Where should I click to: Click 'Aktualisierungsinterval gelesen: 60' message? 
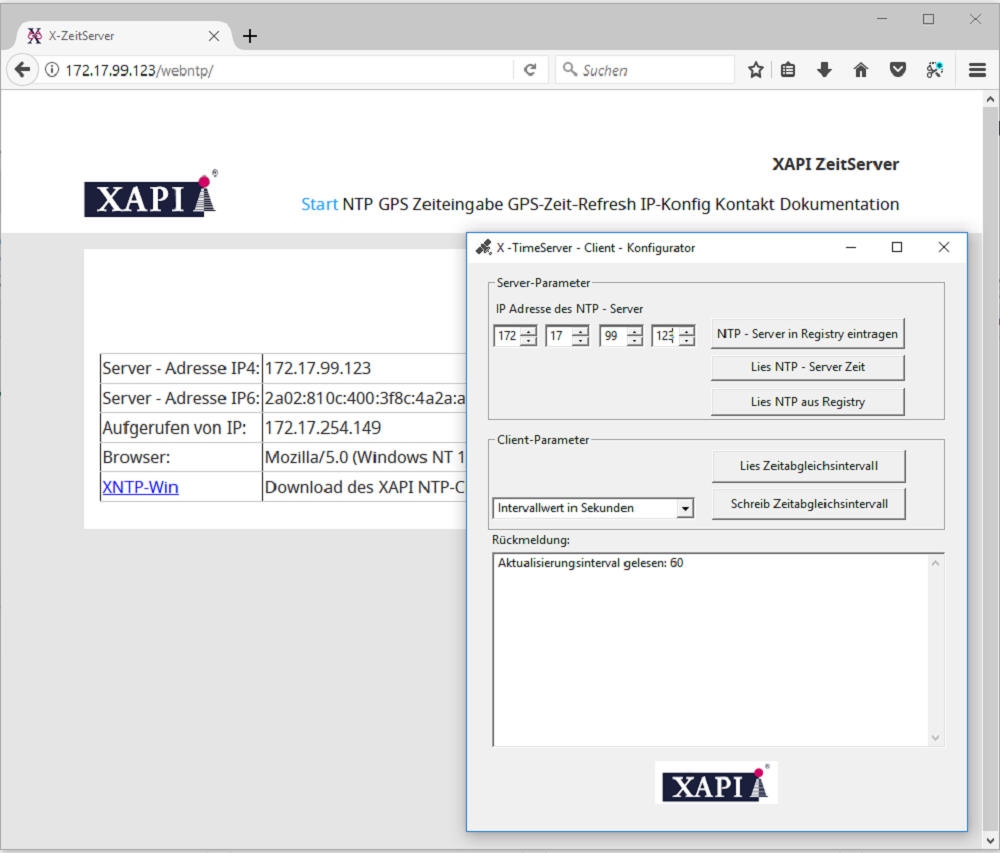click(x=591, y=563)
